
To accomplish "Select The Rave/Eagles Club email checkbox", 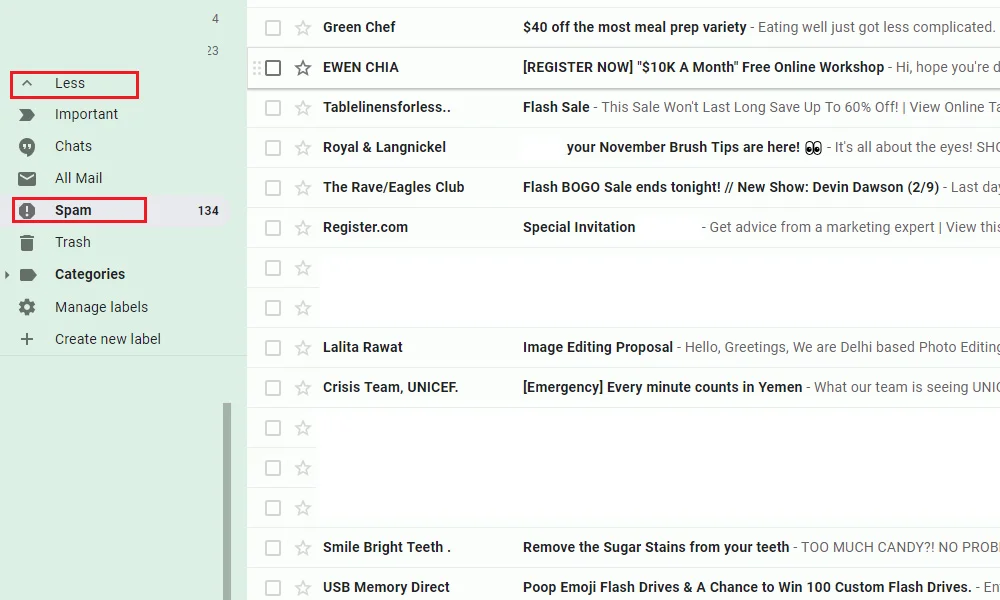I will click(x=273, y=188).
